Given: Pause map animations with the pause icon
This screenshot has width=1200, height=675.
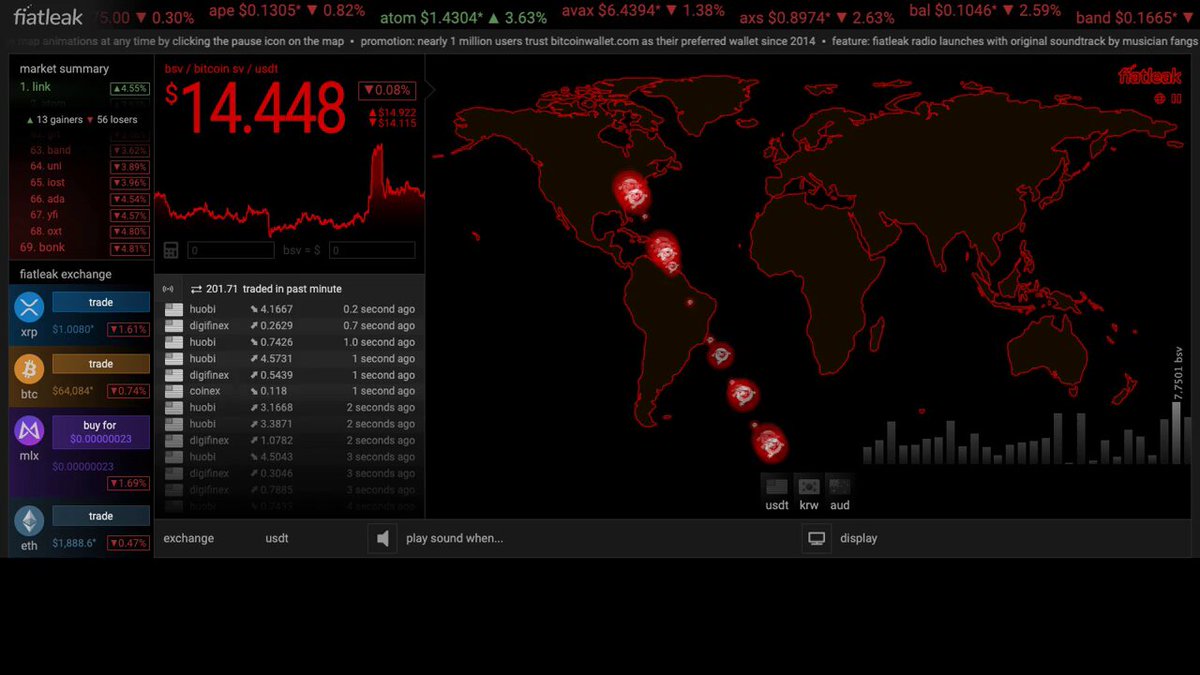Looking at the screenshot, I should pyautogui.click(x=1176, y=99).
